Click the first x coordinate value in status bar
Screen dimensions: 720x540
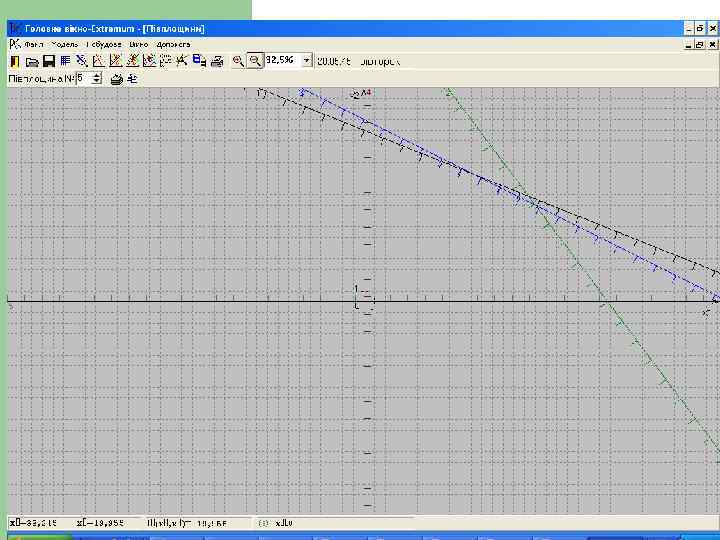33,523
